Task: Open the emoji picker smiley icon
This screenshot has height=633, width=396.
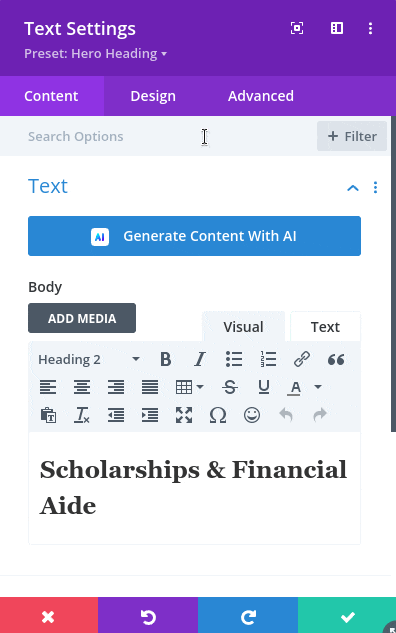Action: point(252,415)
